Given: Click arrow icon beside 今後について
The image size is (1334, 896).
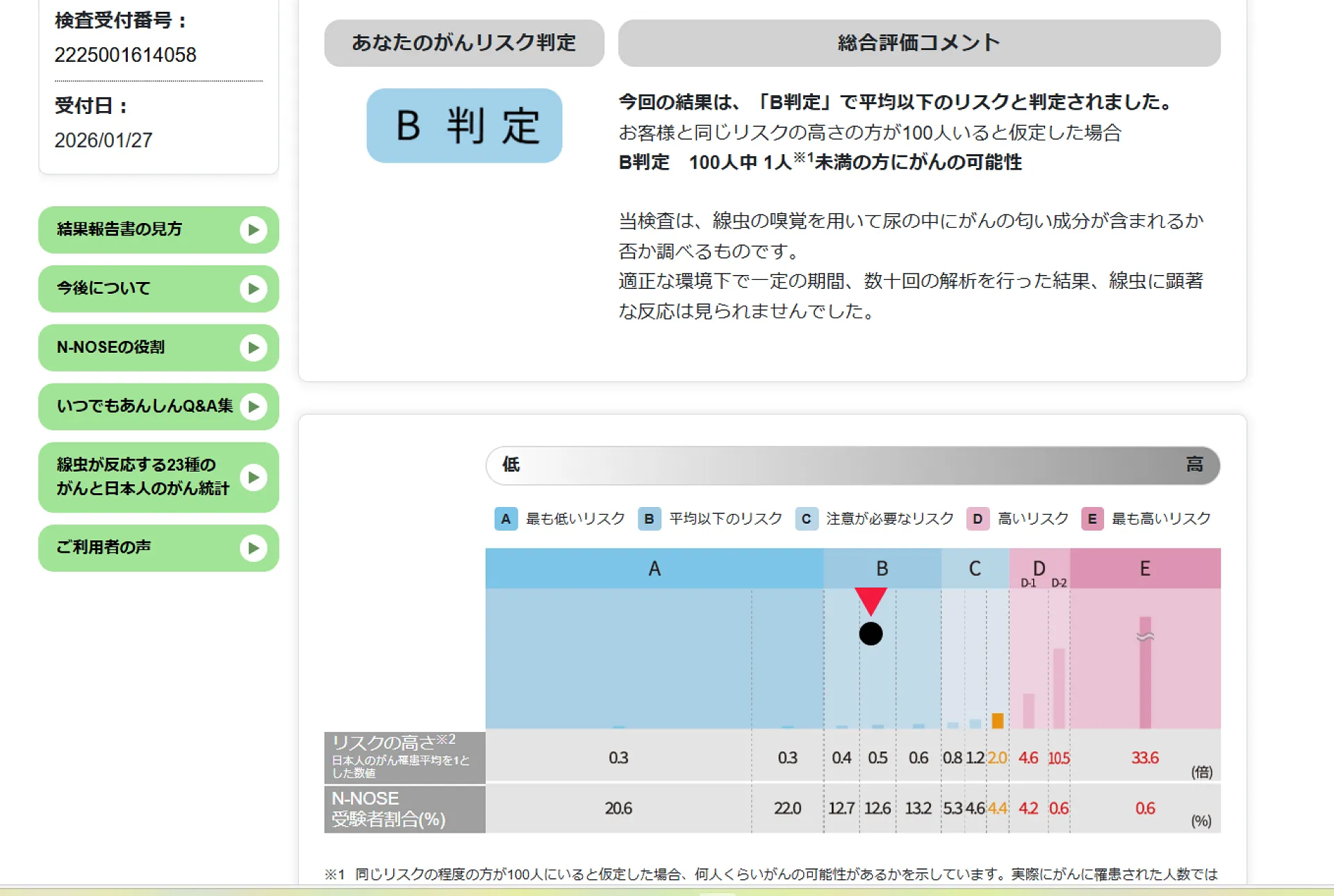Looking at the screenshot, I should click(x=254, y=289).
